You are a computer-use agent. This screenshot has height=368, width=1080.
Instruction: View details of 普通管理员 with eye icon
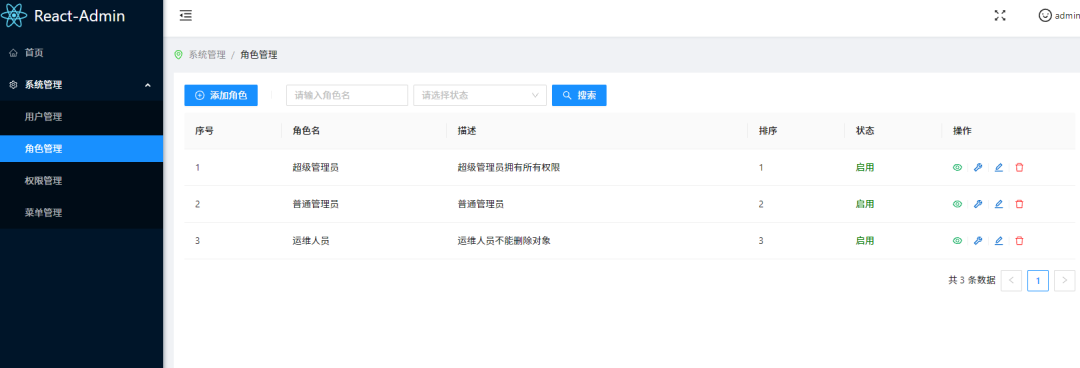(957, 204)
